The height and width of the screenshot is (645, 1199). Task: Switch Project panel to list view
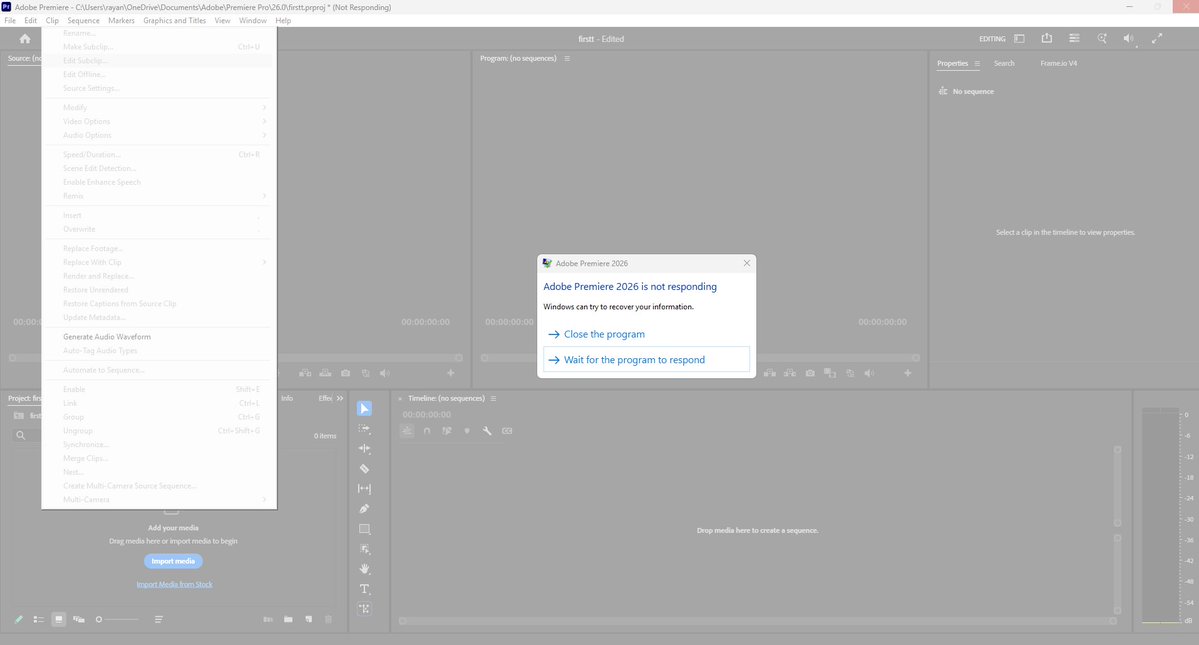coord(38,619)
